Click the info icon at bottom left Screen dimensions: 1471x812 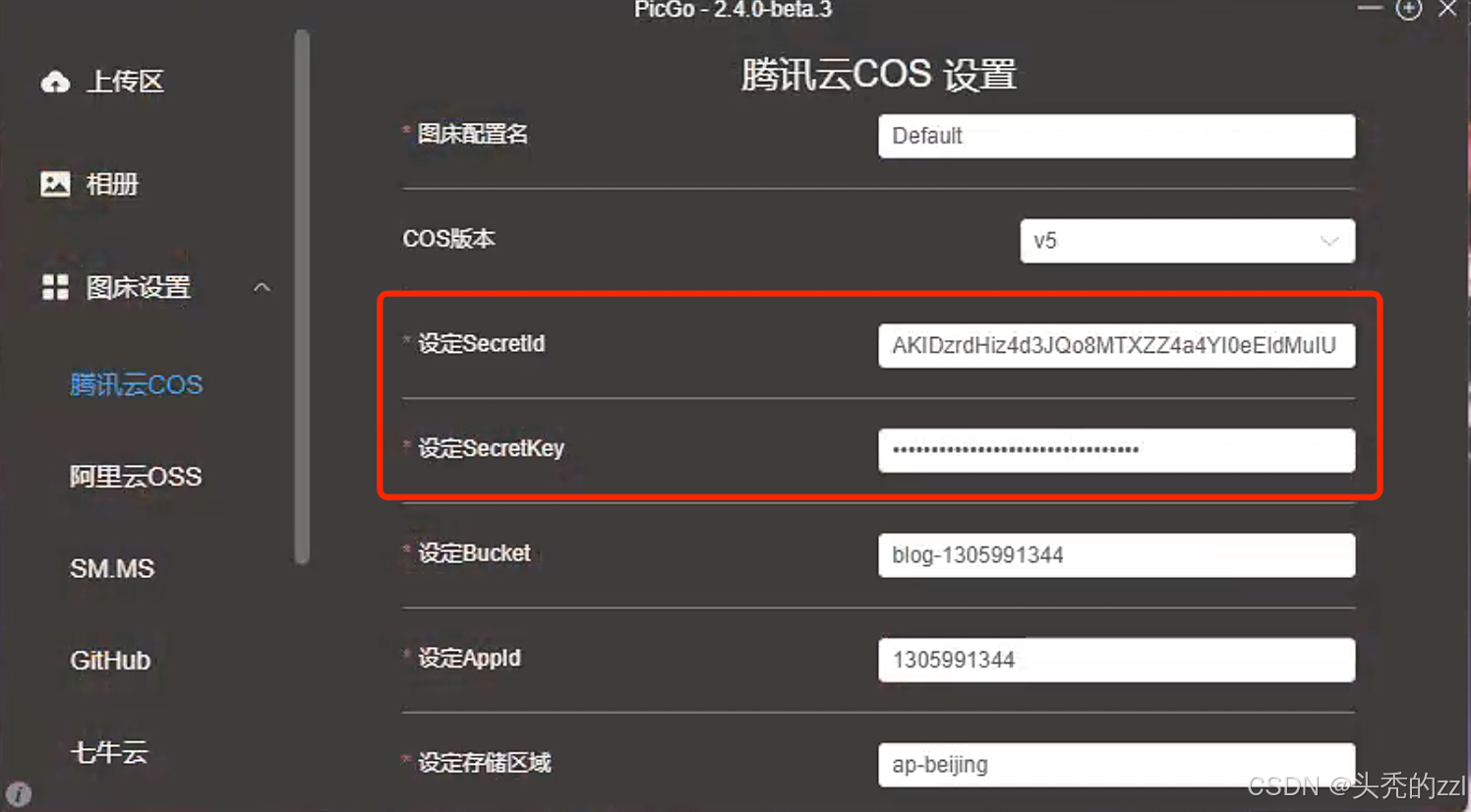19,793
